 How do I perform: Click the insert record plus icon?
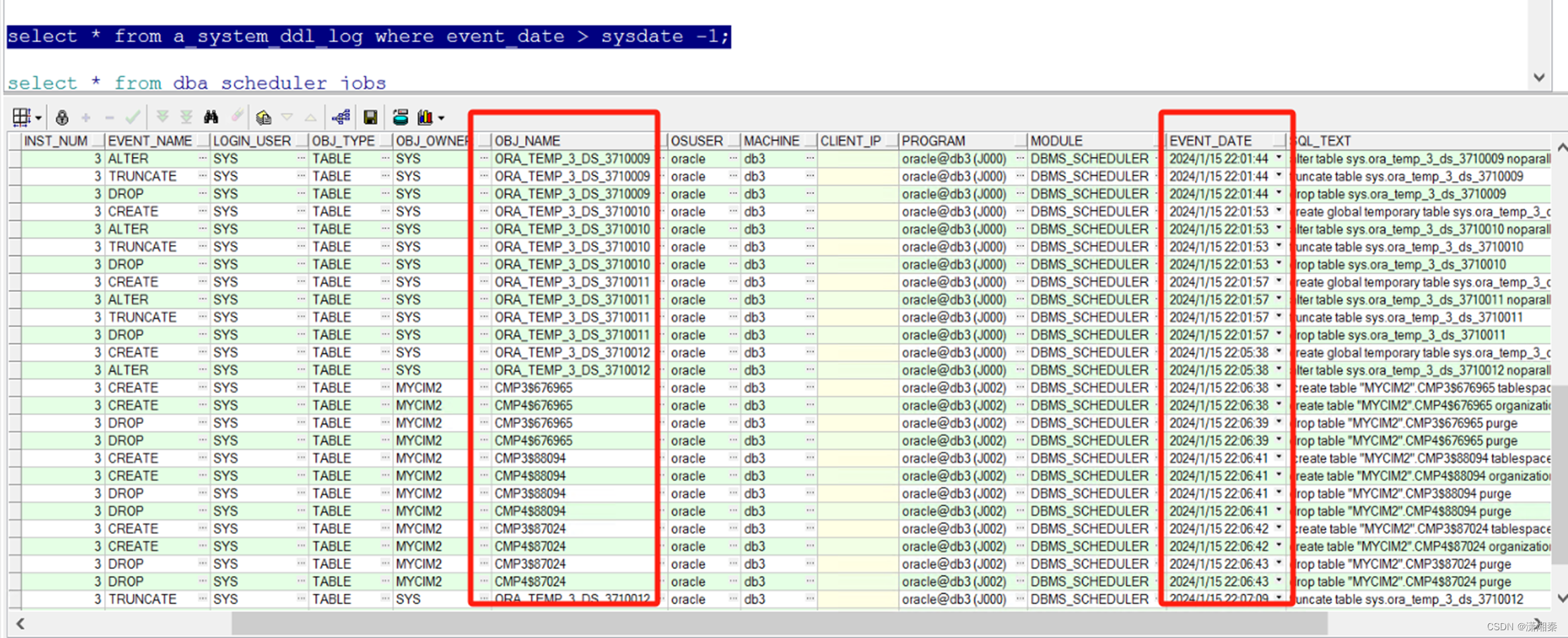point(86,118)
